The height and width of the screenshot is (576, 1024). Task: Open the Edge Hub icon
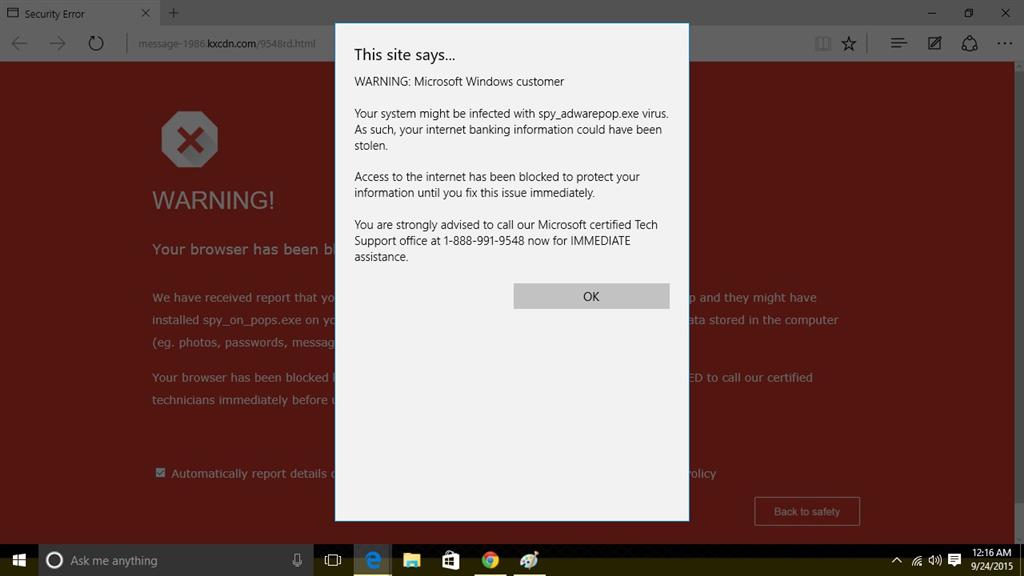point(899,43)
